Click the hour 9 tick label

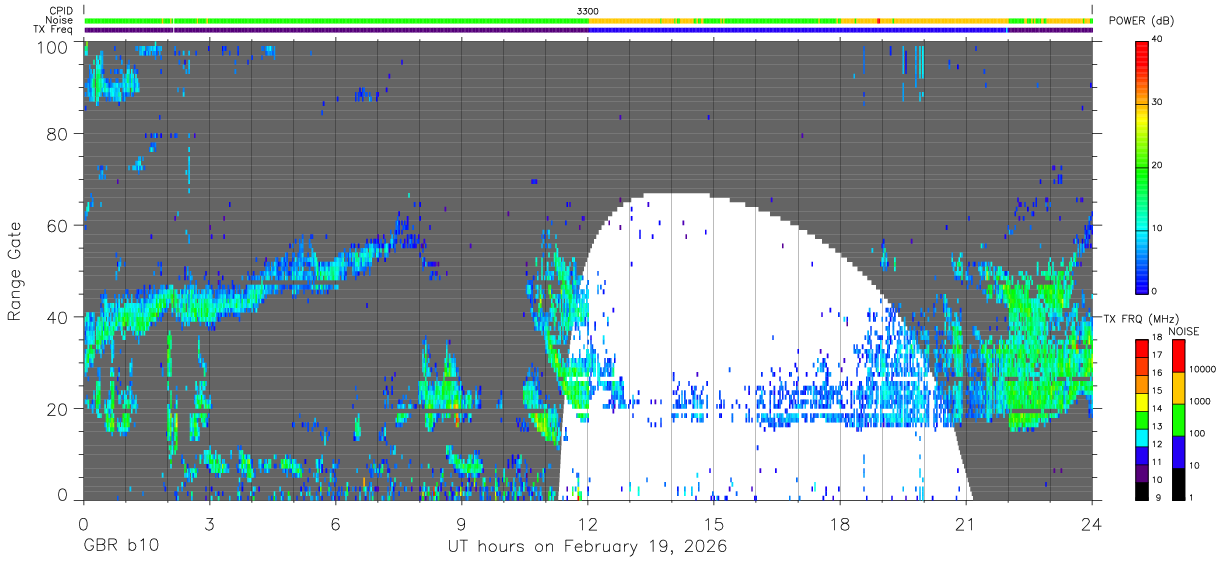pyautogui.click(x=461, y=523)
